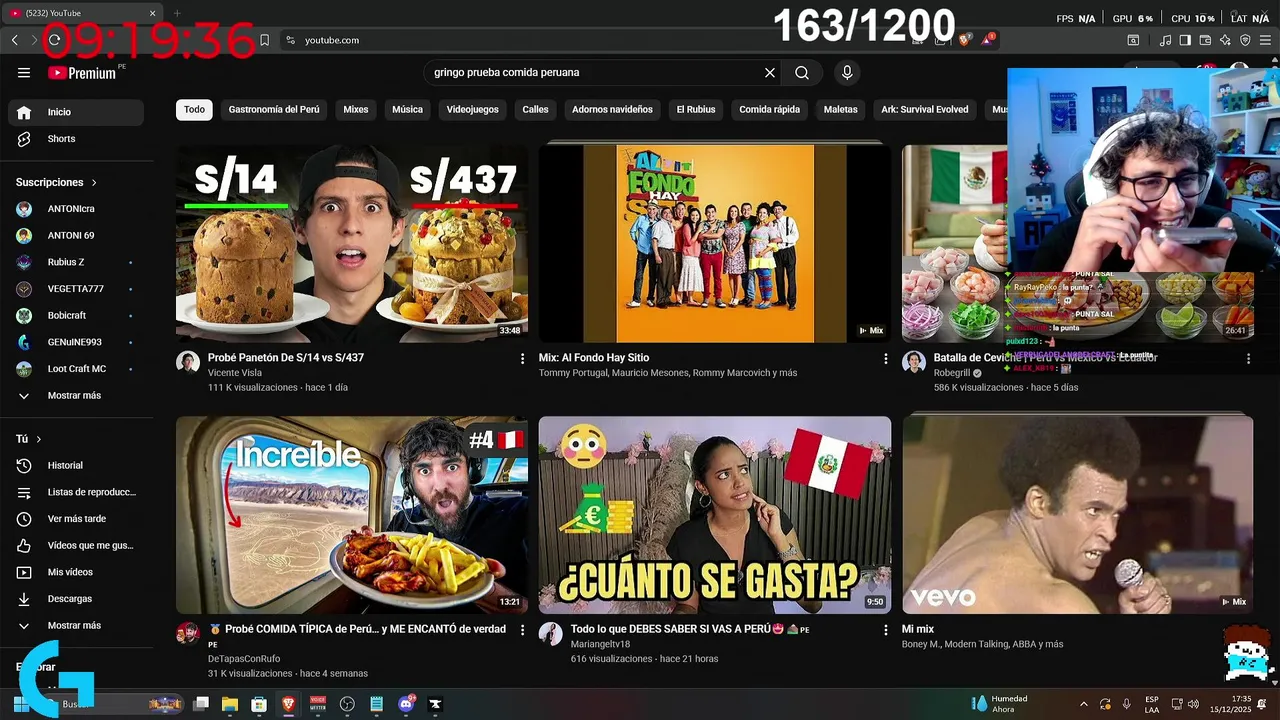Open Brave Rewards triangle icon
1280x720 pixels.
[988, 40]
